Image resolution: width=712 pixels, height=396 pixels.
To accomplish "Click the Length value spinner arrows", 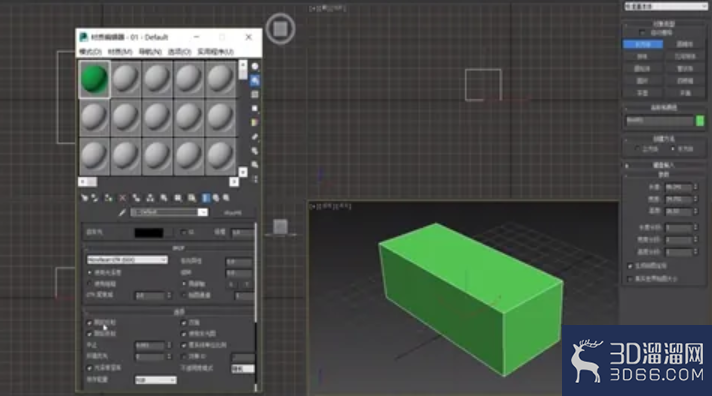I will click(696, 187).
